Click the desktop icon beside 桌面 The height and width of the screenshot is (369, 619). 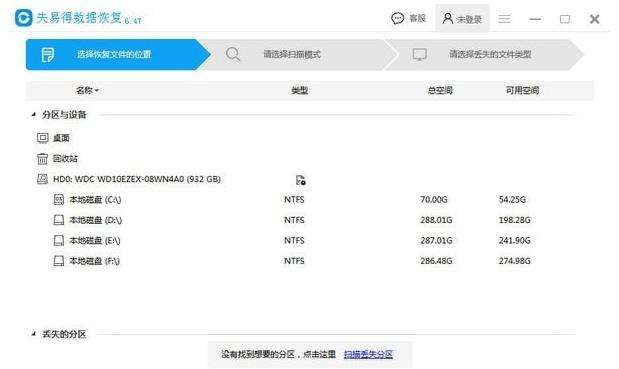(42, 138)
